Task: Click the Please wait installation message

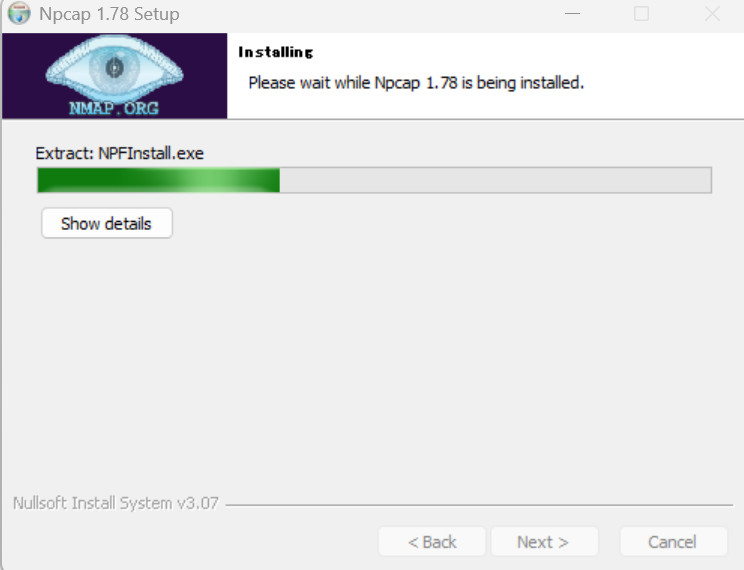Action: (x=416, y=83)
